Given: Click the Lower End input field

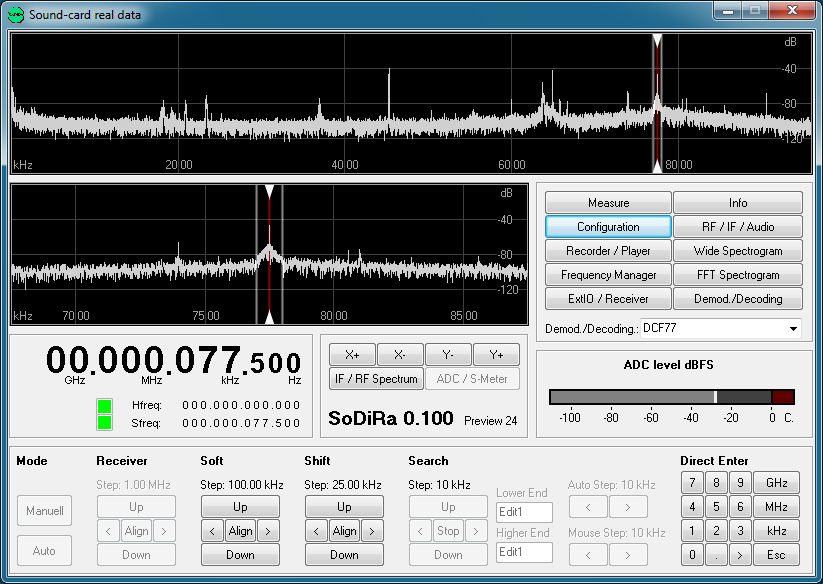Looking at the screenshot, I should [x=524, y=512].
